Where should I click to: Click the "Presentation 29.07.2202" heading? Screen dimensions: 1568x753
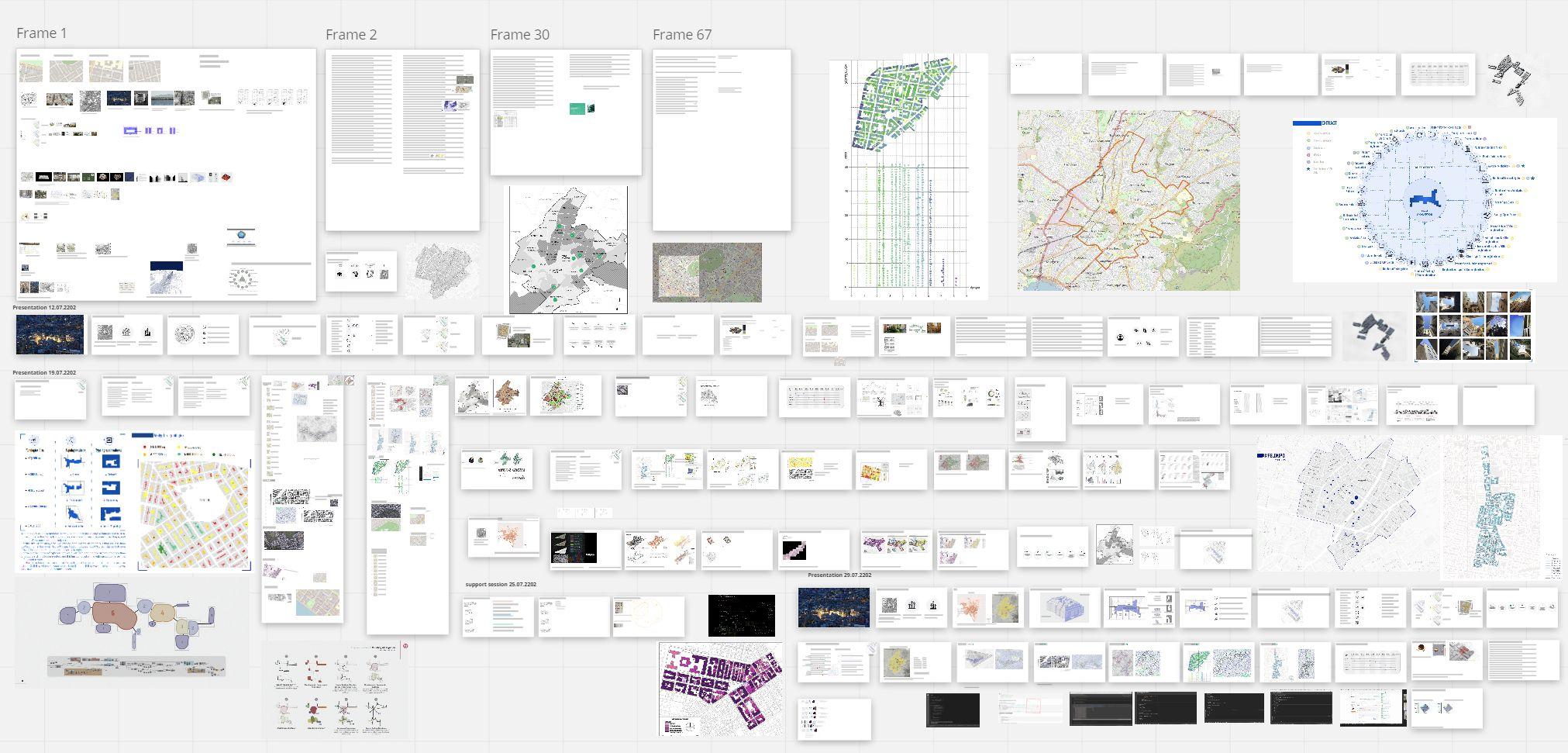[839, 575]
